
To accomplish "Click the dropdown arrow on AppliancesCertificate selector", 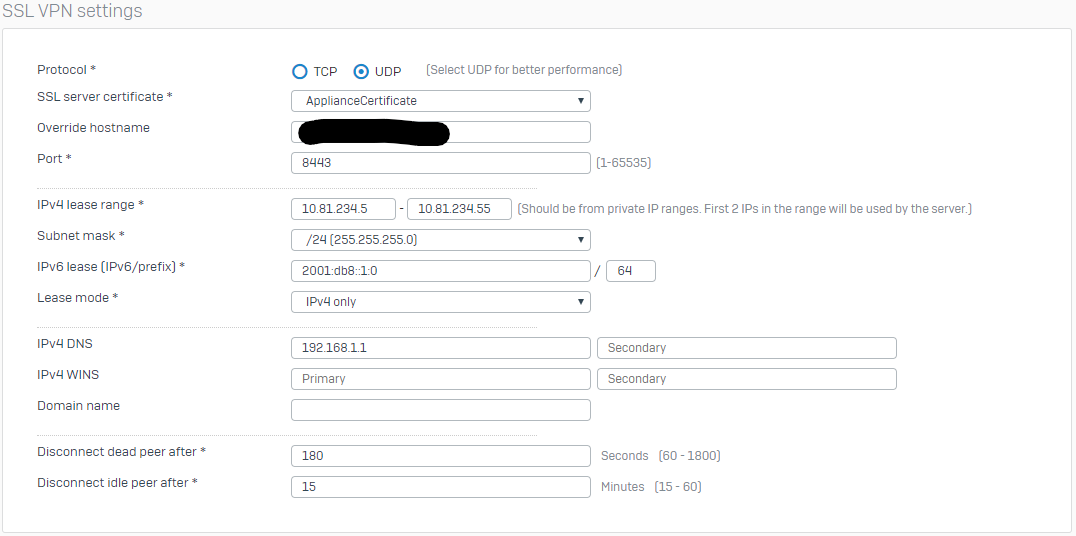I will [580, 101].
